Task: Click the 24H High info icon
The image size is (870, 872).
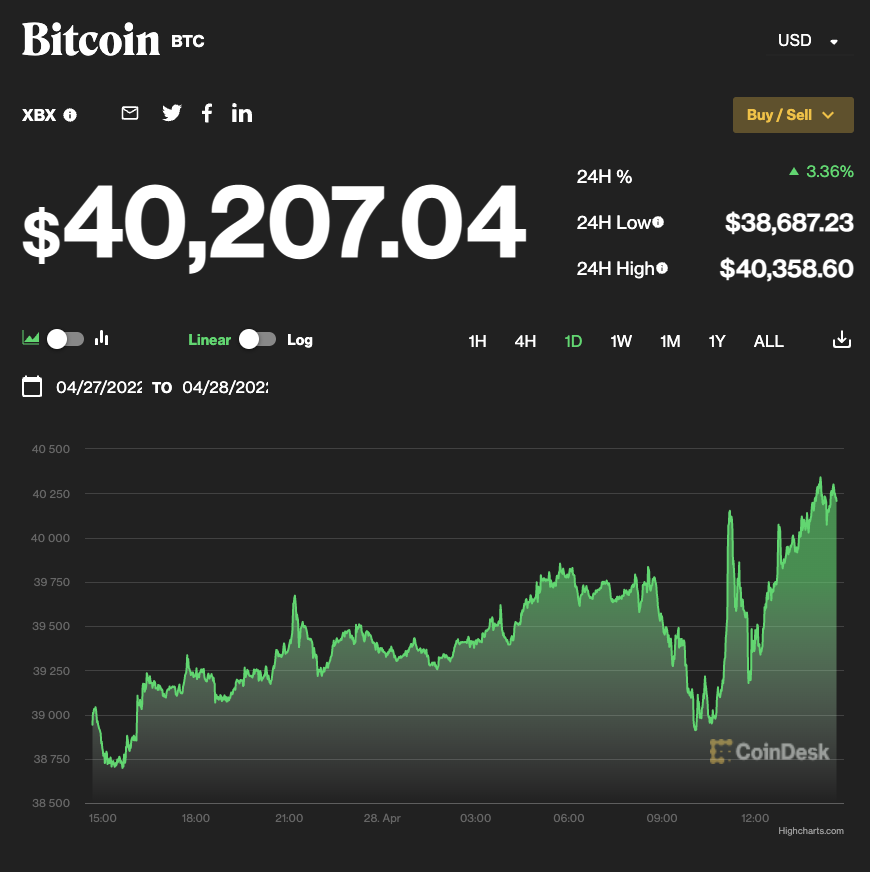Action: click(662, 268)
